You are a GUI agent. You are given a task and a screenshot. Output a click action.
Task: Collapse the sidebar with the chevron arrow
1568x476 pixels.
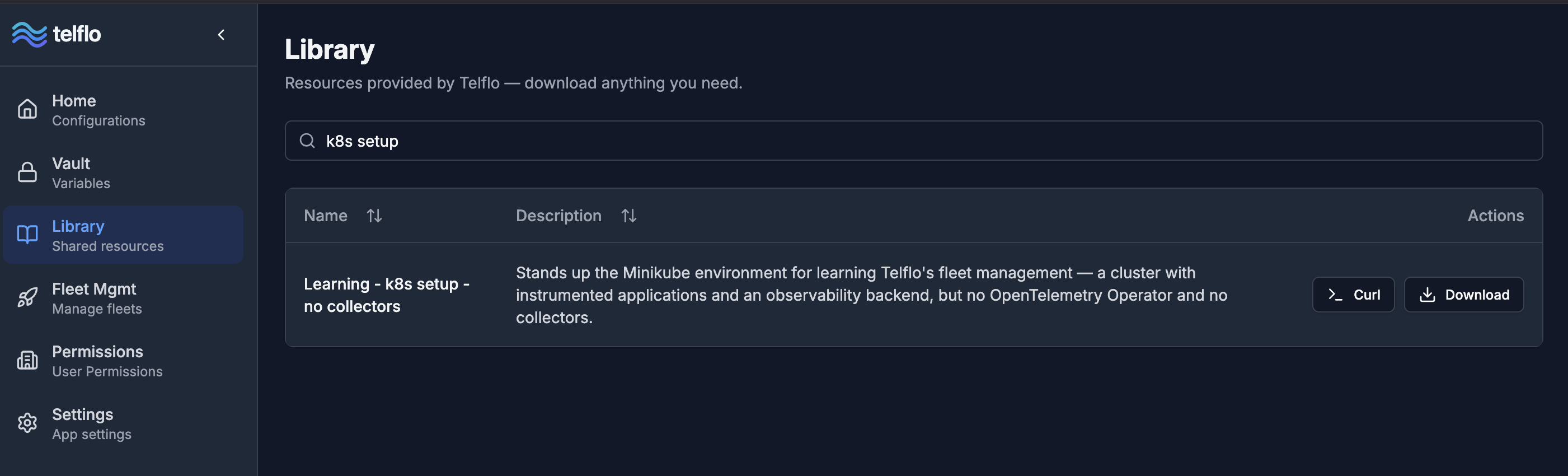click(222, 35)
